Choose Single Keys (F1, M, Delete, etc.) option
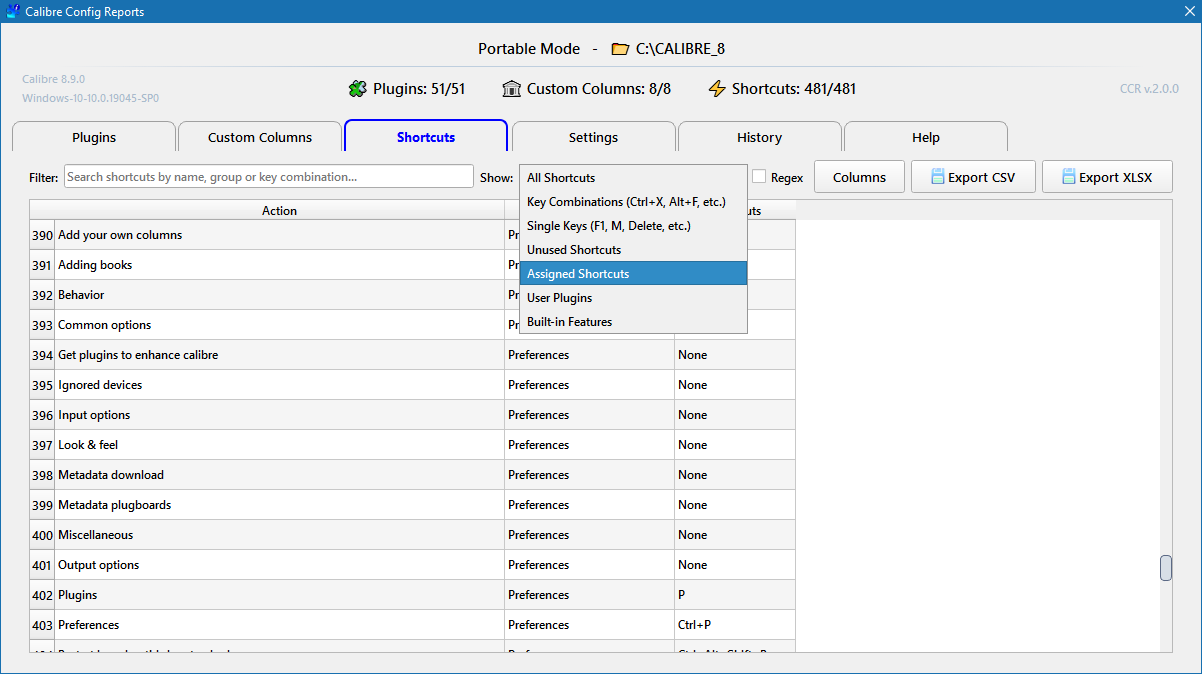This screenshot has width=1202, height=674. coord(633,226)
